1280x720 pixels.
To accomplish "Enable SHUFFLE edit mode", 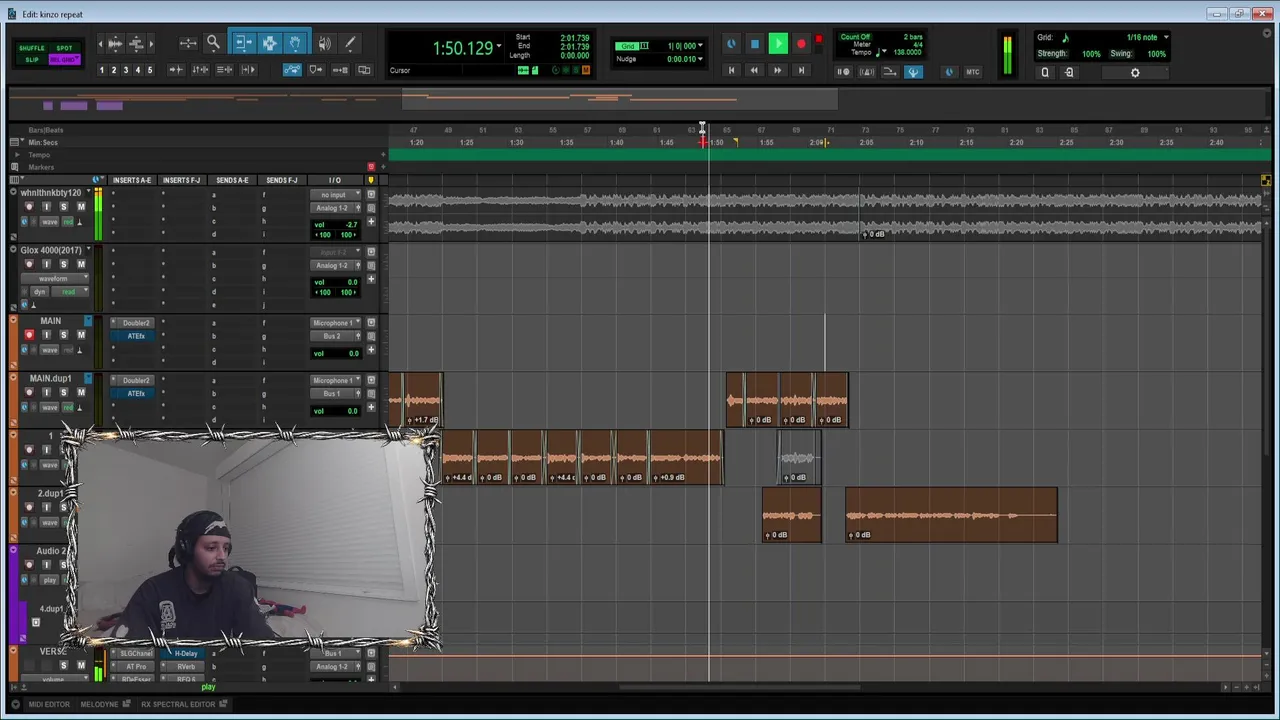I will (x=32, y=48).
